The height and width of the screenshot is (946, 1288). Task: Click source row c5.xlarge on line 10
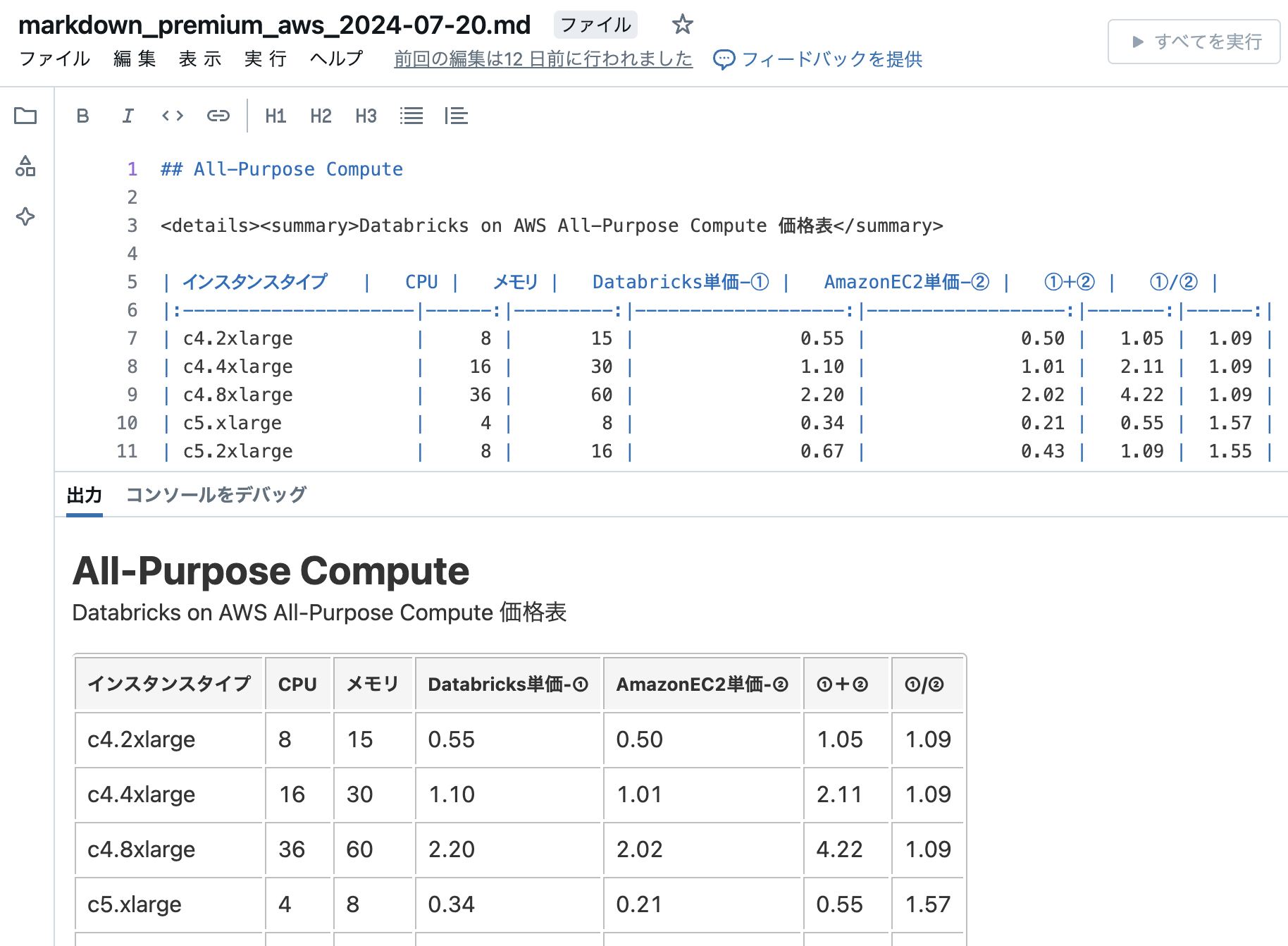point(718,423)
